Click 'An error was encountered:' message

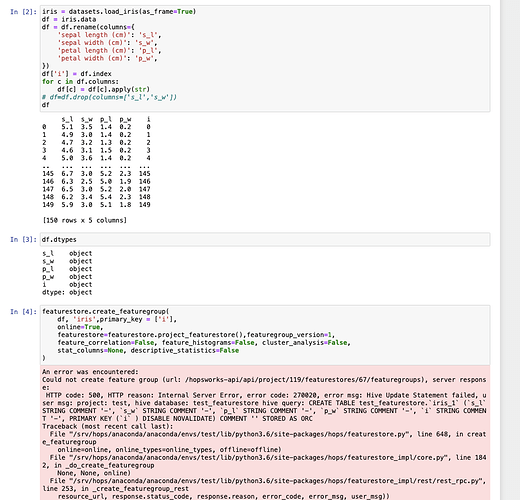click(x=90, y=372)
